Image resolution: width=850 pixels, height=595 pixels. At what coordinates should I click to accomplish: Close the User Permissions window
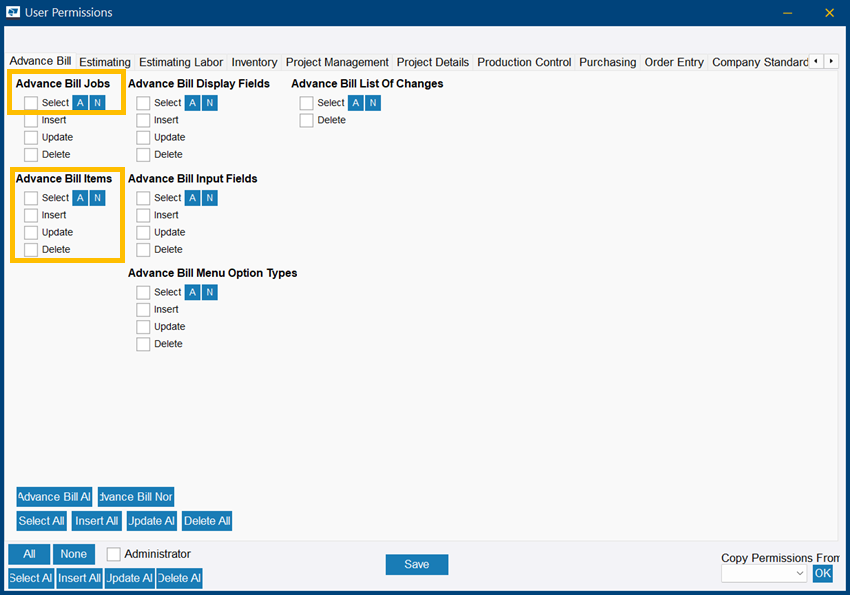pos(829,12)
